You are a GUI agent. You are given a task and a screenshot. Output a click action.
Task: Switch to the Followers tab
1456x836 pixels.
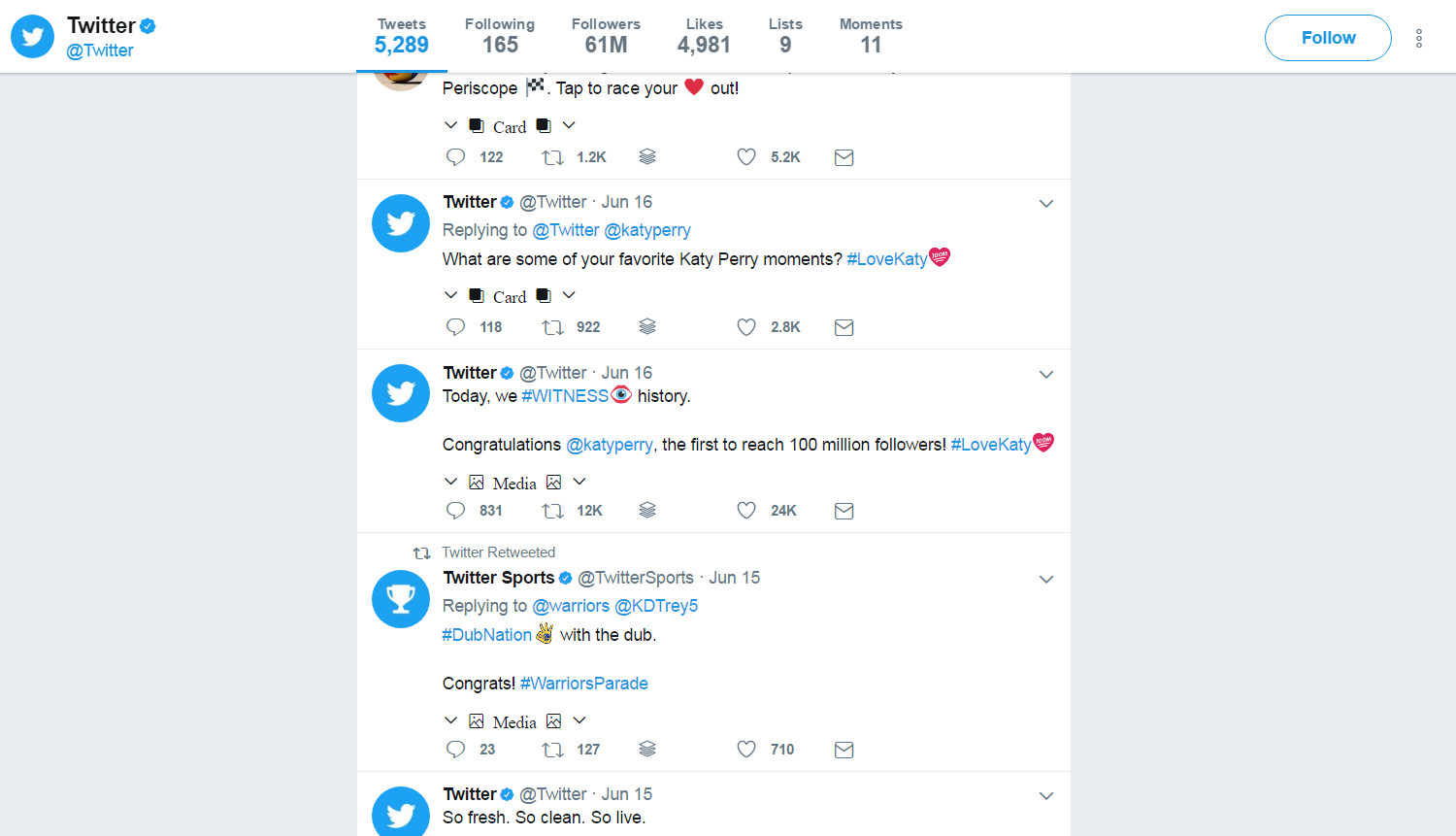[x=606, y=36]
